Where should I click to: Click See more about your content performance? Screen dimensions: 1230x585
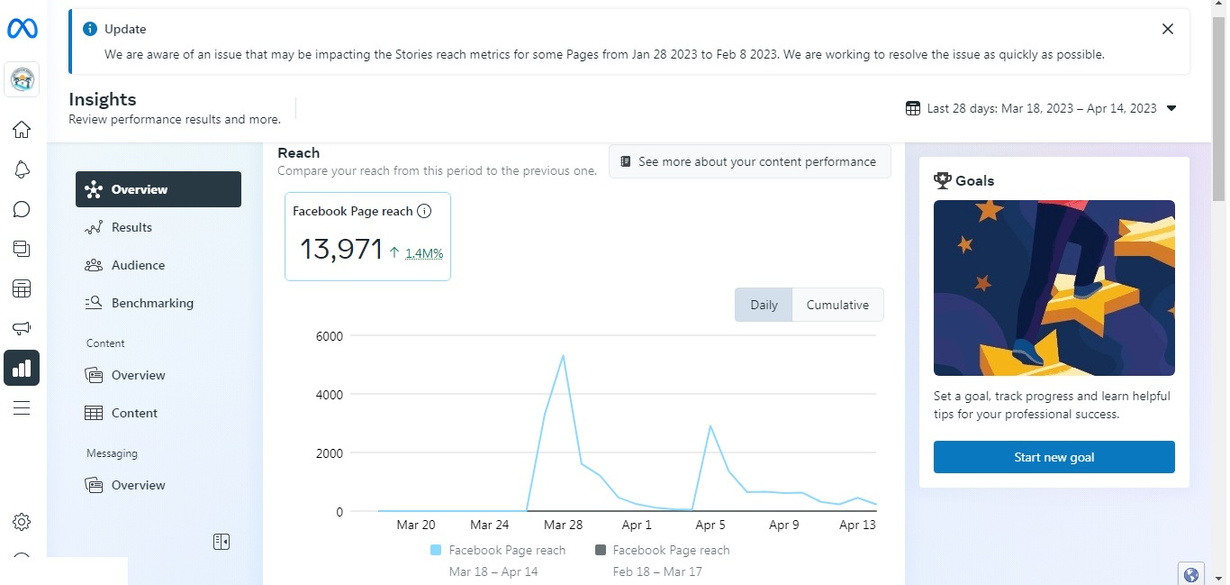(749, 162)
